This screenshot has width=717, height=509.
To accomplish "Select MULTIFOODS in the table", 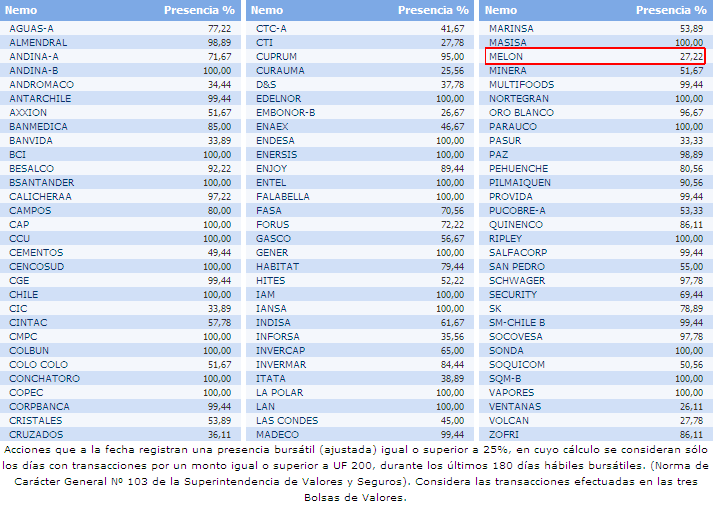I will point(521,85).
